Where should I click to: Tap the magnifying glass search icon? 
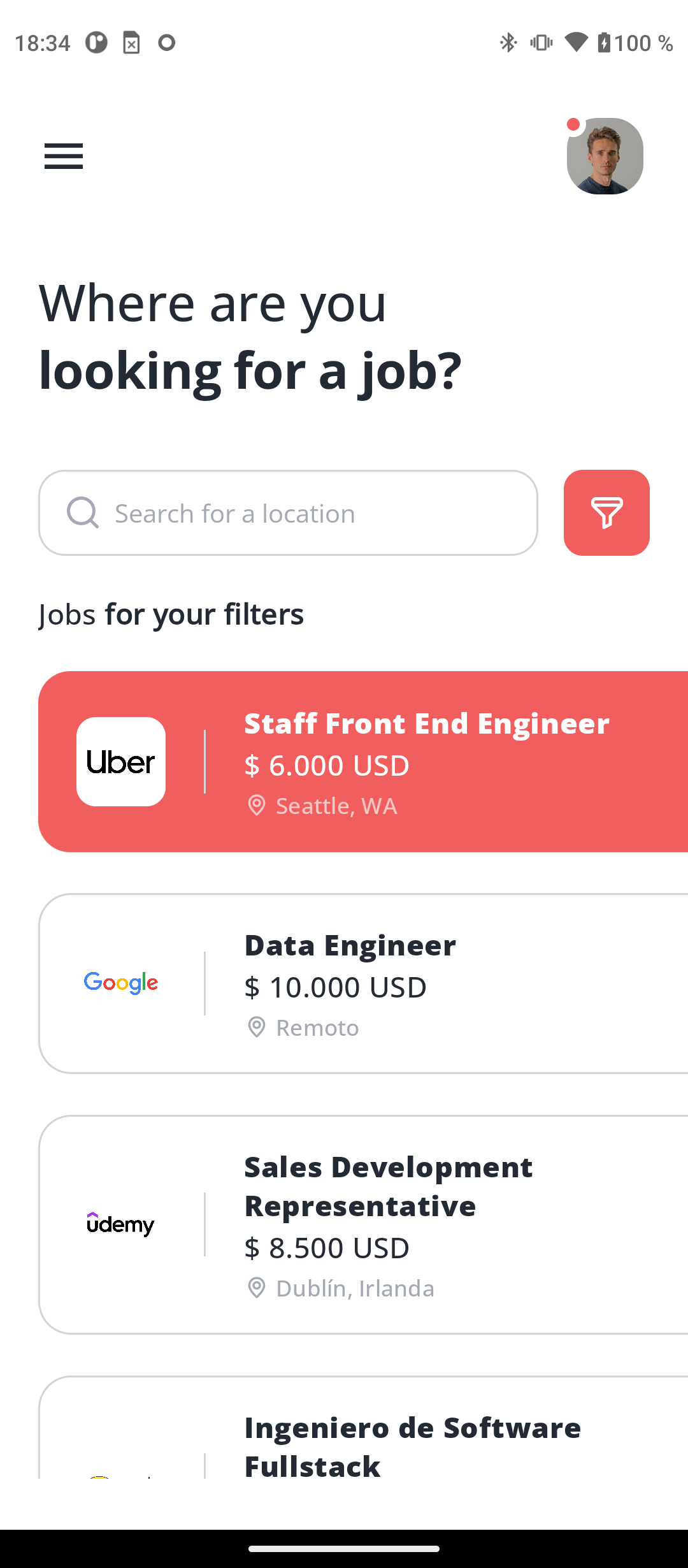pos(82,512)
